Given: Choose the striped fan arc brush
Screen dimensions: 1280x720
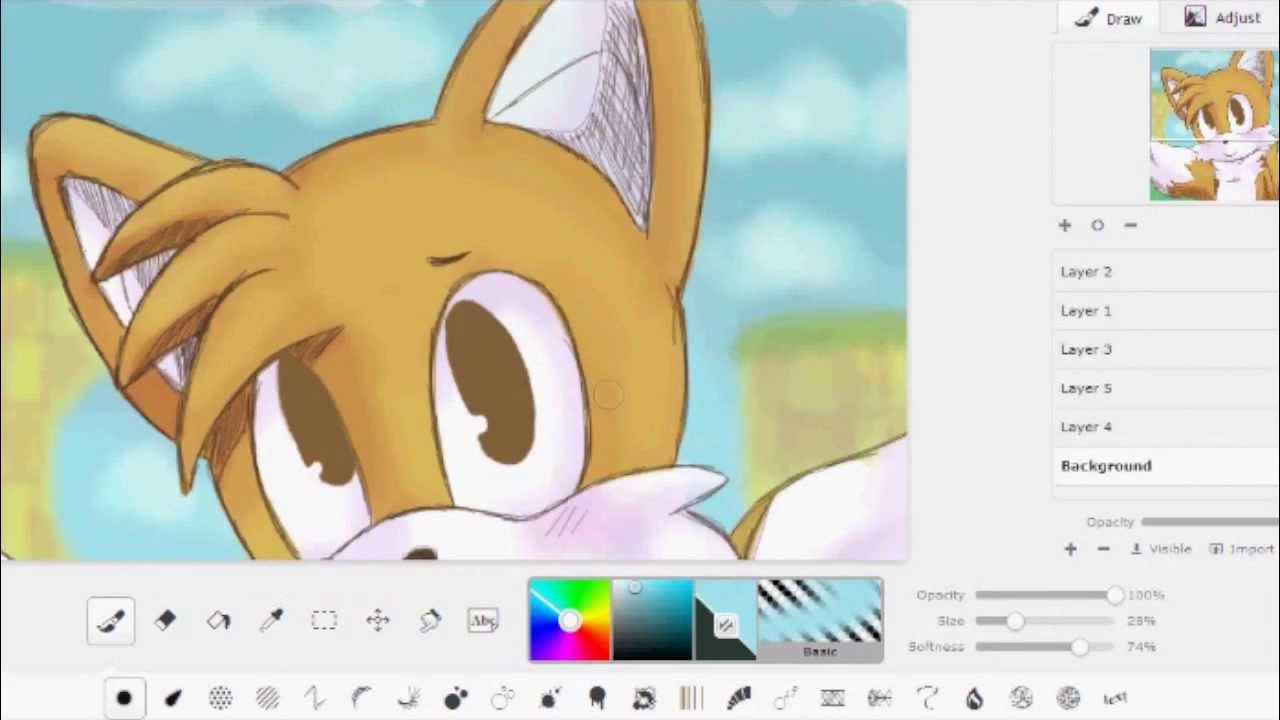Looking at the screenshot, I should [738, 698].
